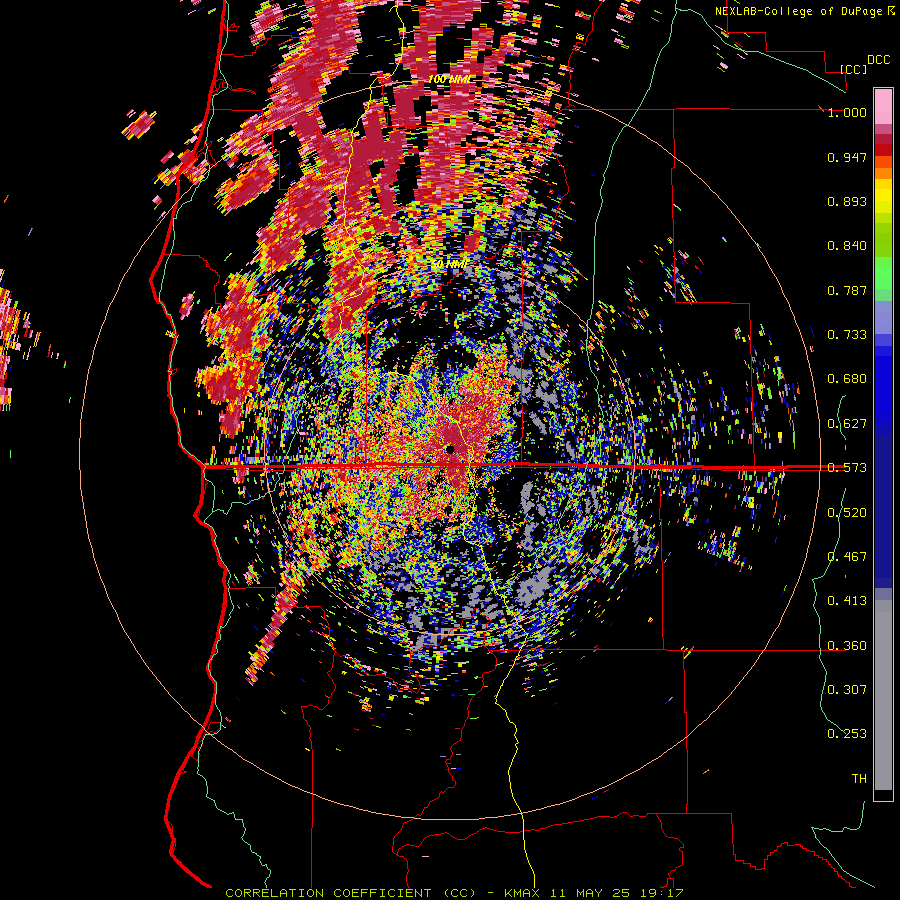Select the 0.520 scale value
This screenshot has height=900, width=900.
tap(847, 513)
